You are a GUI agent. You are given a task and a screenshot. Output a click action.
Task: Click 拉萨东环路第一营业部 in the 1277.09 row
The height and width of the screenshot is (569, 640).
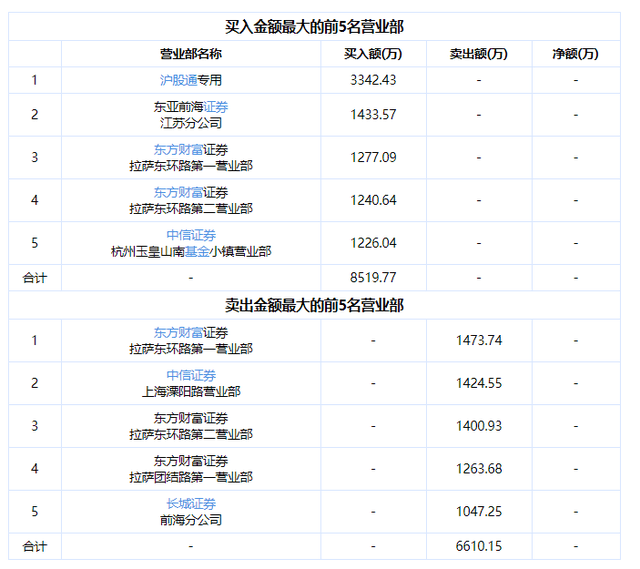click(x=191, y=166)
